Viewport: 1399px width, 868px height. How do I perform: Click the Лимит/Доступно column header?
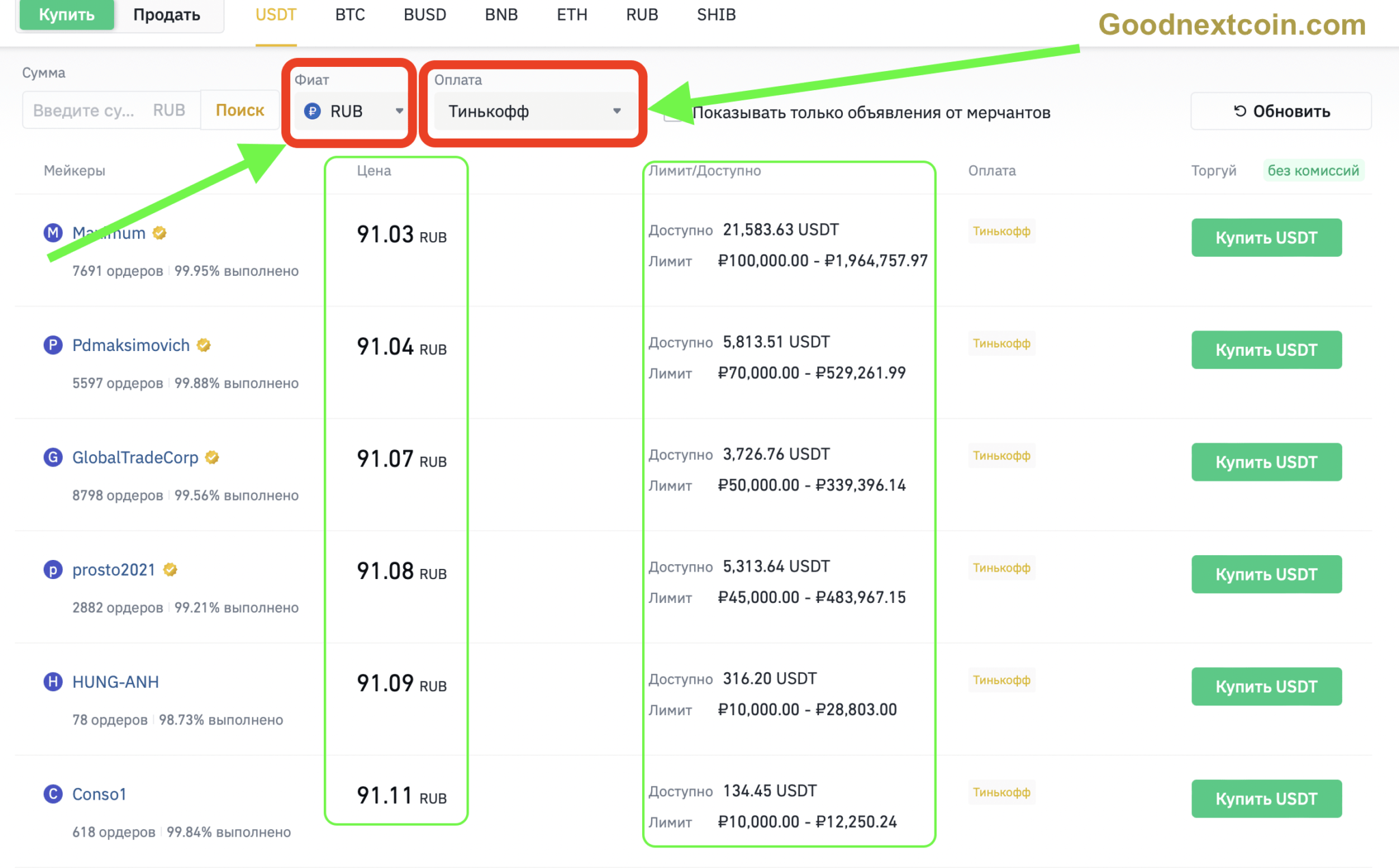[704, 170]
